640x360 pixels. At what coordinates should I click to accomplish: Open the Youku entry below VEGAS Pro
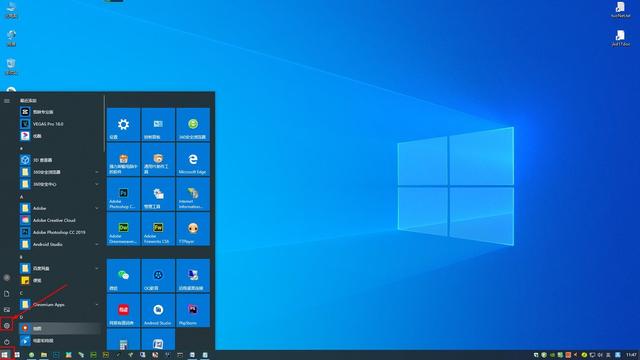(x=60, y=136)
